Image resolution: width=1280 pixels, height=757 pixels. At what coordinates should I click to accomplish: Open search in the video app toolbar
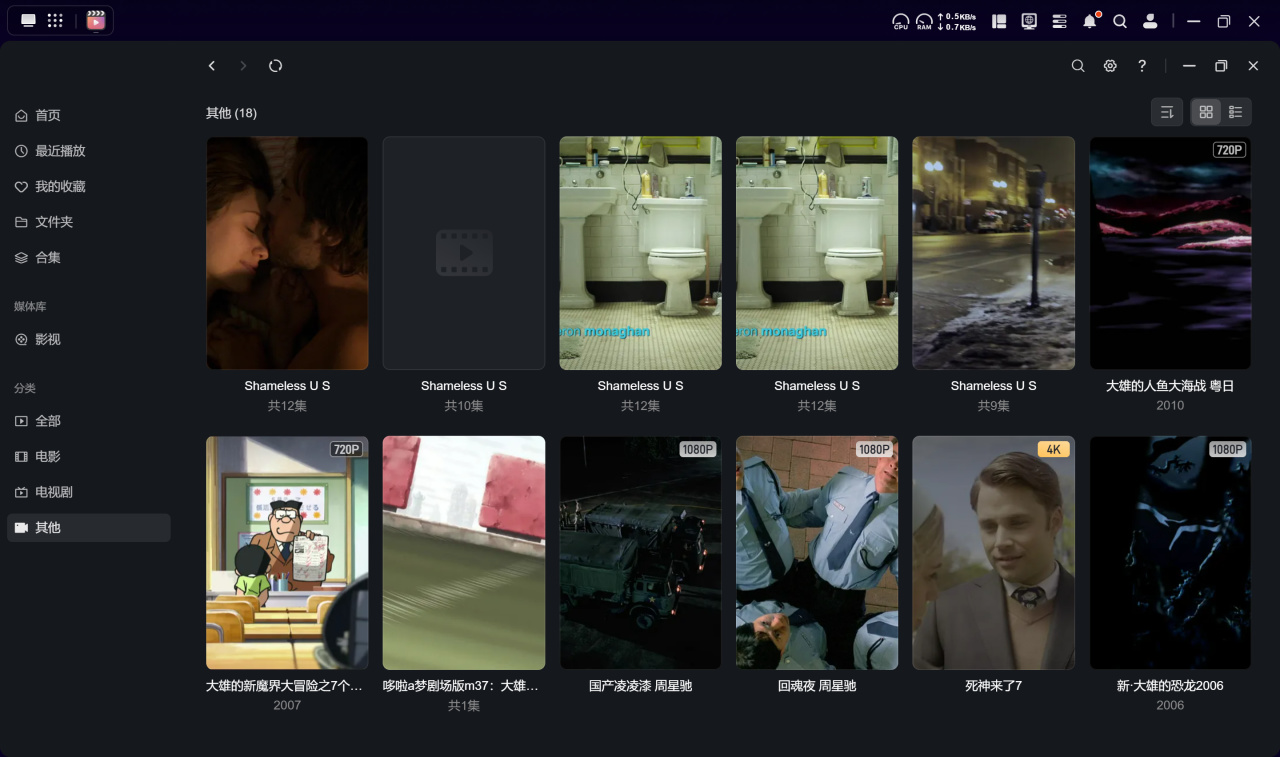1078,66
